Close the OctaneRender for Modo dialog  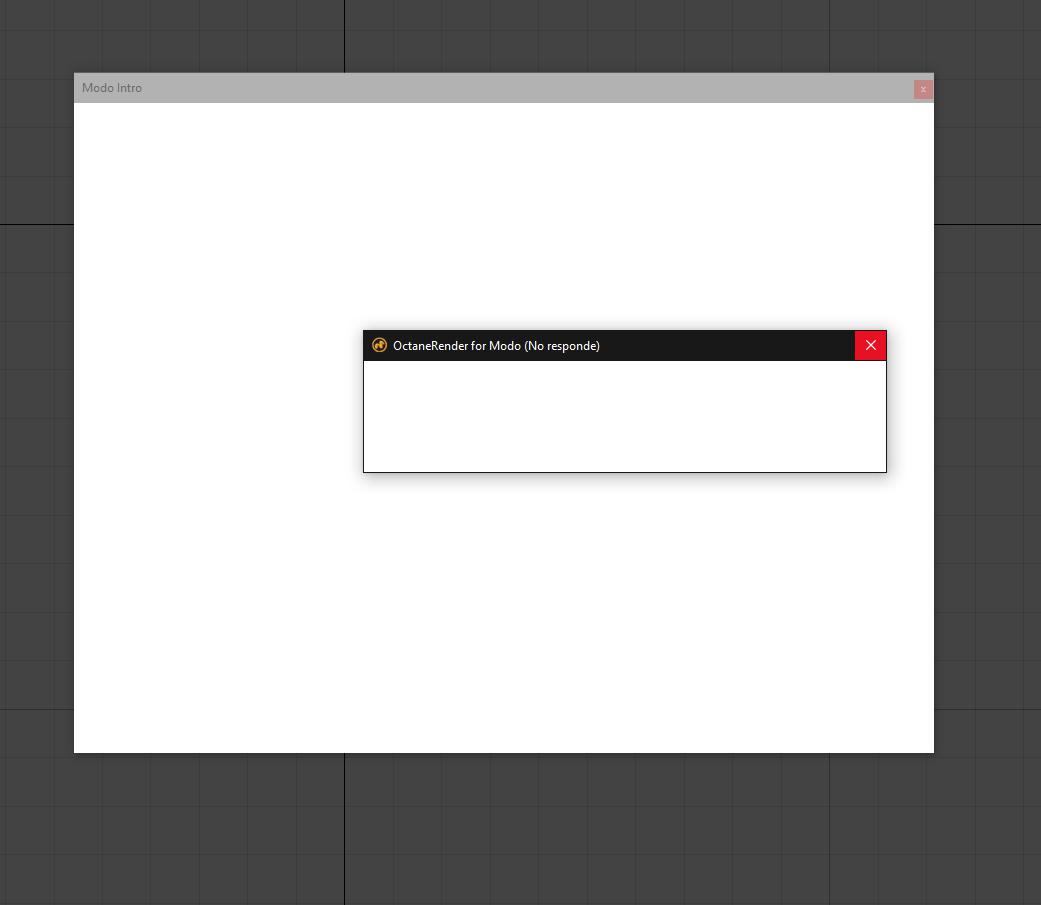[x=870, y=345]
